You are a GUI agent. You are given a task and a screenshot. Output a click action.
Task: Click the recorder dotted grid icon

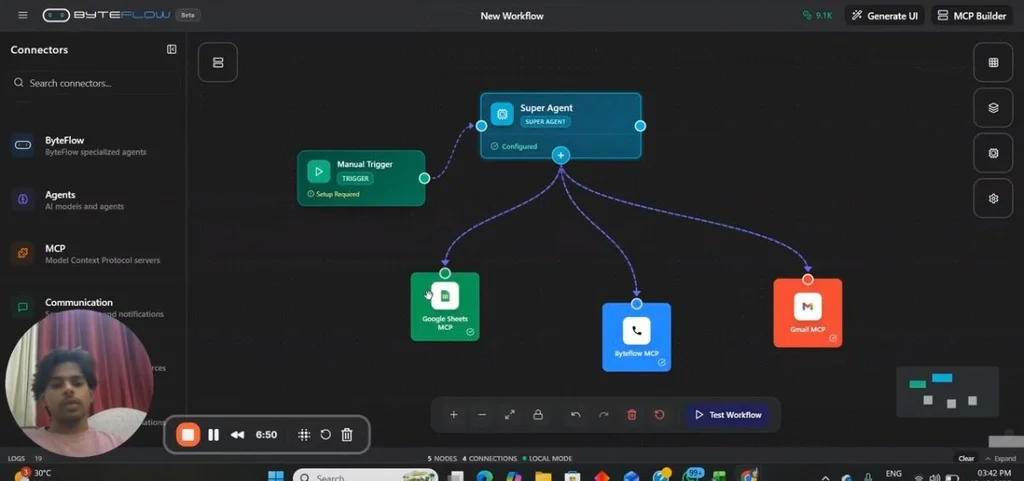coord(304,435)
